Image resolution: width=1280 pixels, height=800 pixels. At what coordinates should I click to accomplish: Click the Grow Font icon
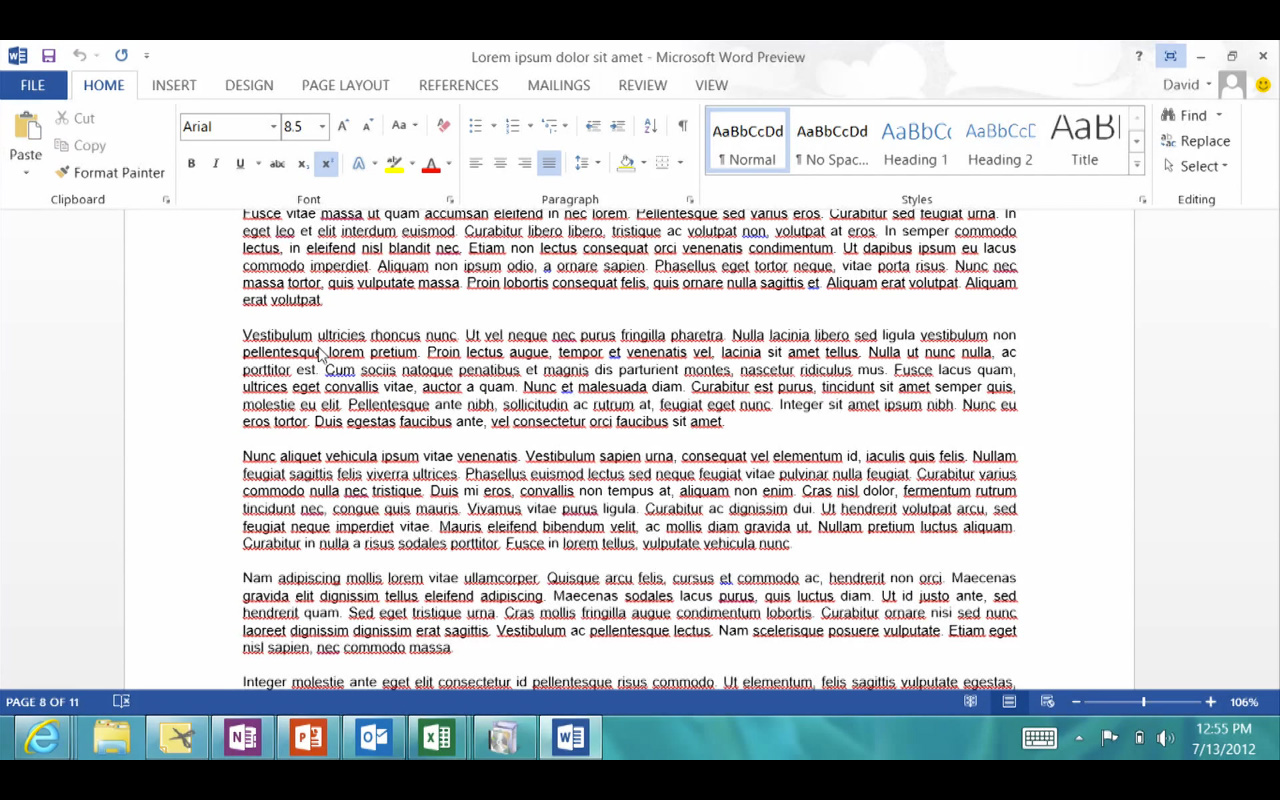click(343, 126)
